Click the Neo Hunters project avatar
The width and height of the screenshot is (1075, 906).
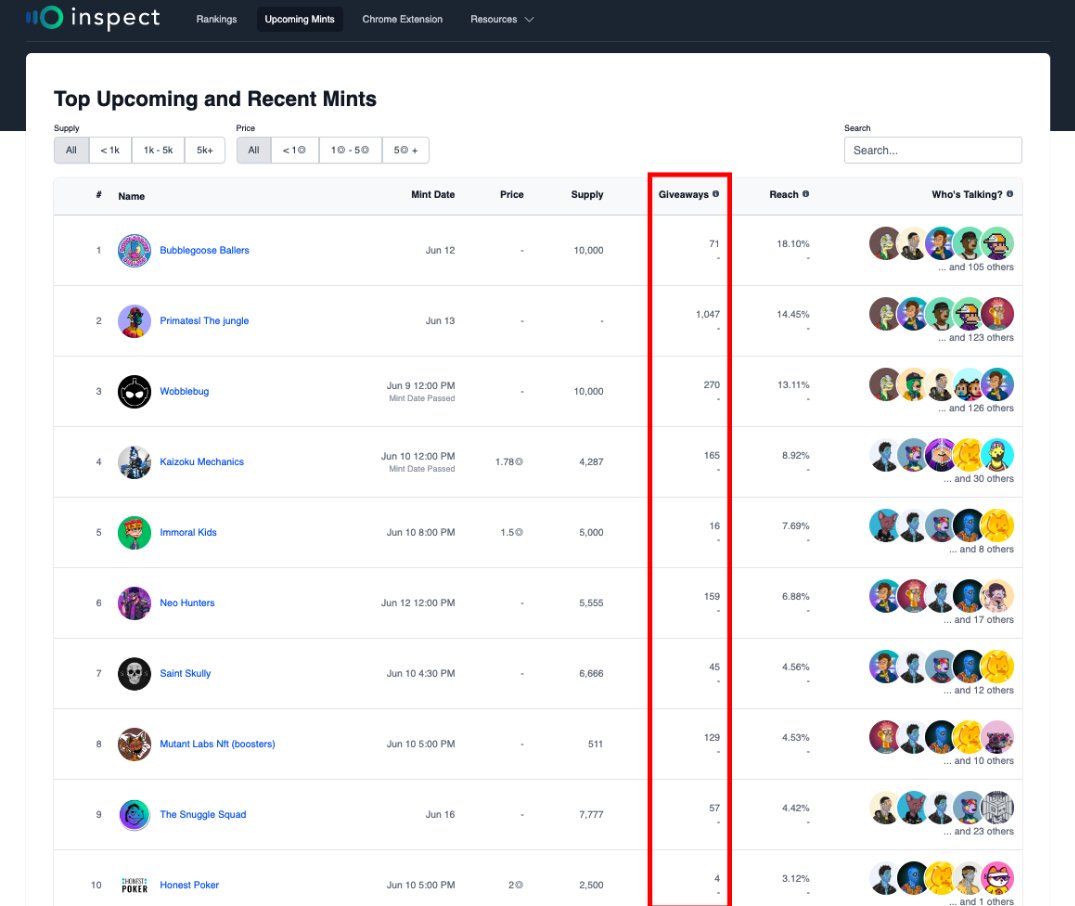point(134,602)
